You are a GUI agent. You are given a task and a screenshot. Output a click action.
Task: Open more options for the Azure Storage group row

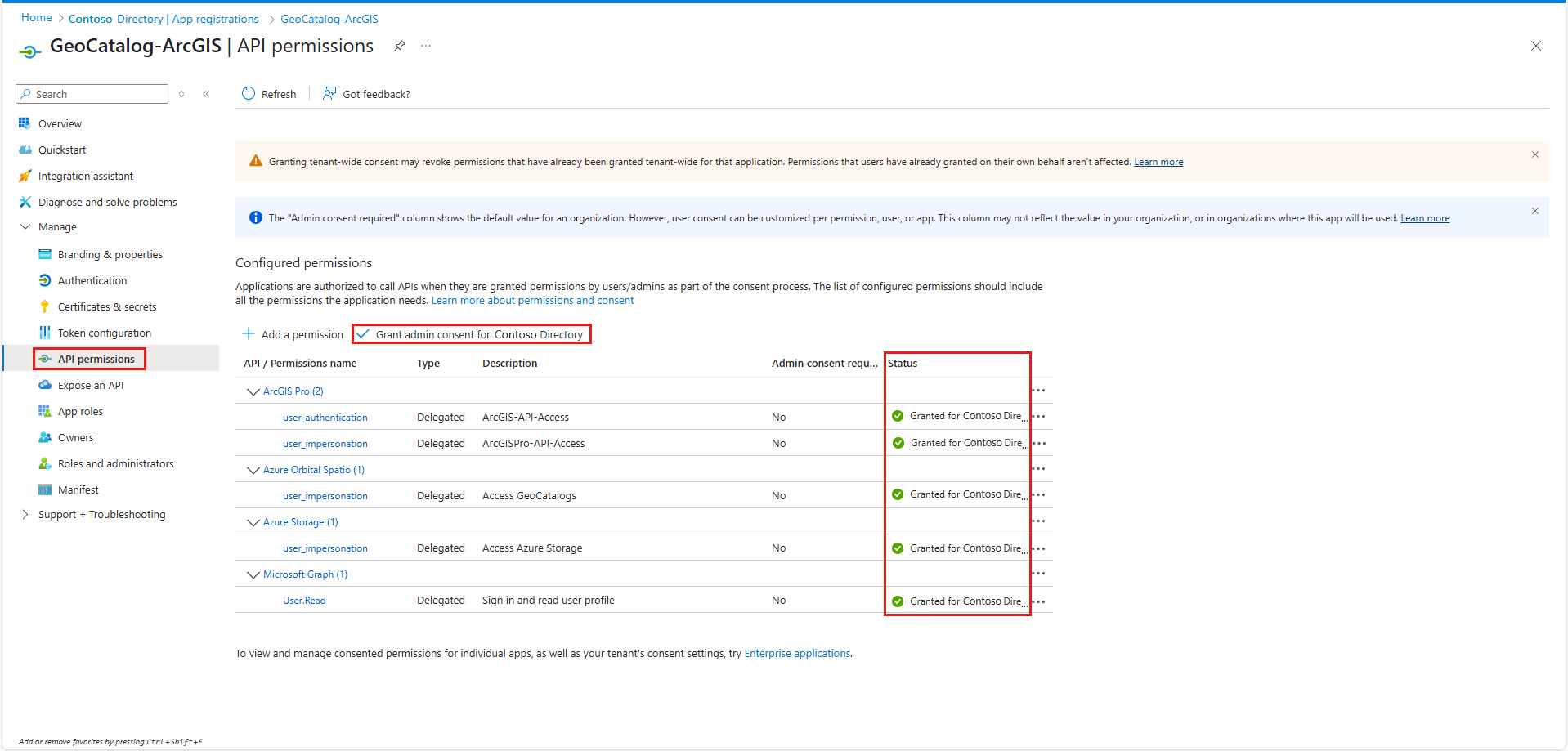coord(1038,521)
